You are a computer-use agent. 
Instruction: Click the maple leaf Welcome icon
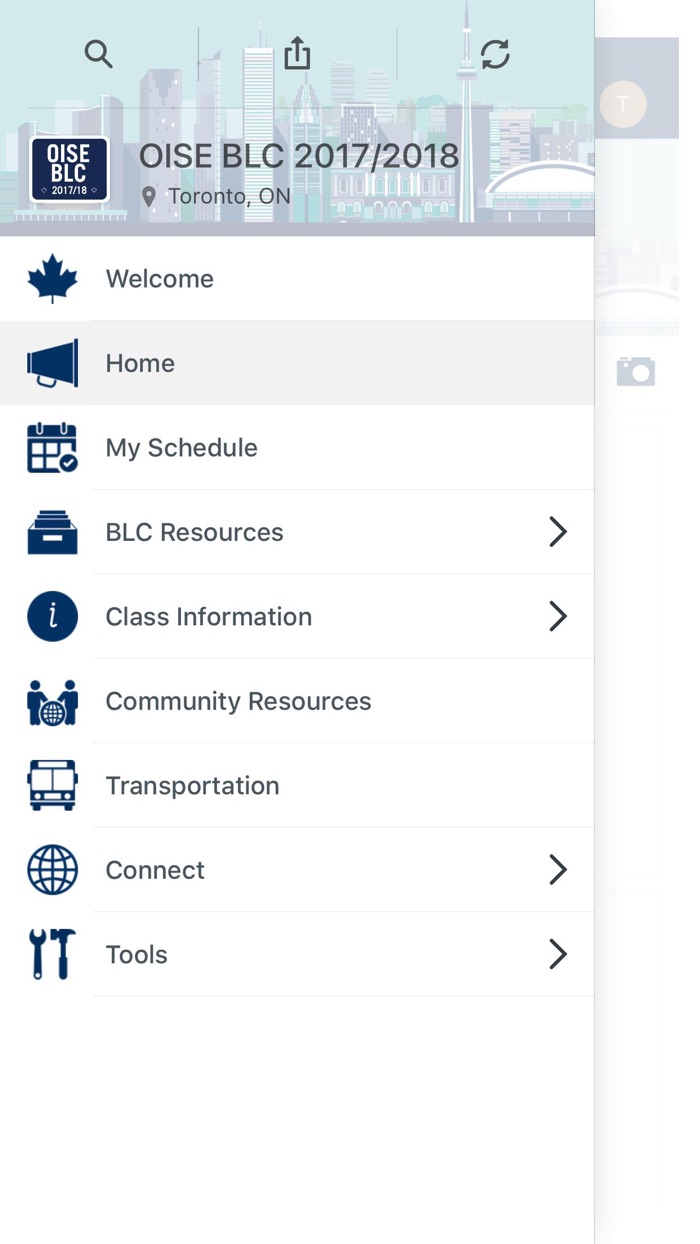[52, 279]
